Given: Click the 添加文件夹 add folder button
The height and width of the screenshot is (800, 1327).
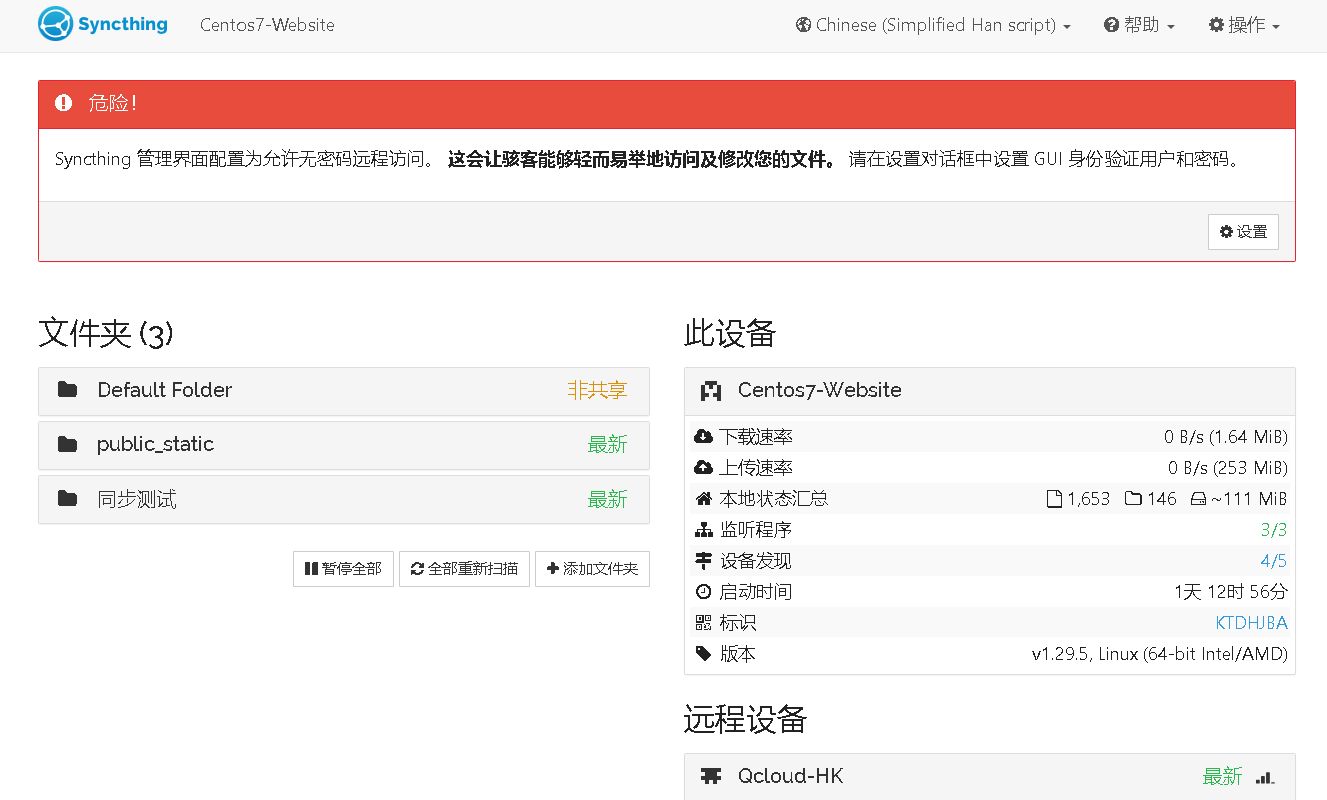Looking at the screenshot, I should [x=592, y=568].
